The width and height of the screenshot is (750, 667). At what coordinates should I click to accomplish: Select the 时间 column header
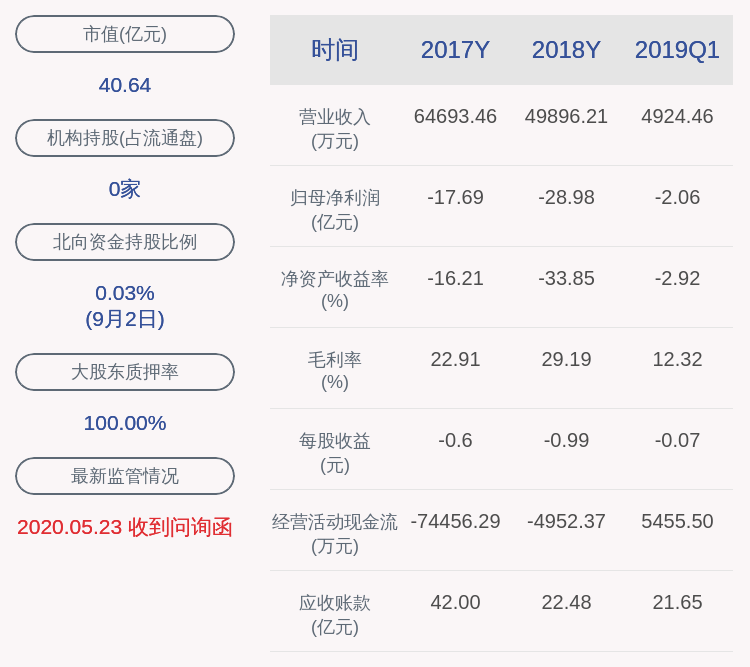tap(334, 50)
